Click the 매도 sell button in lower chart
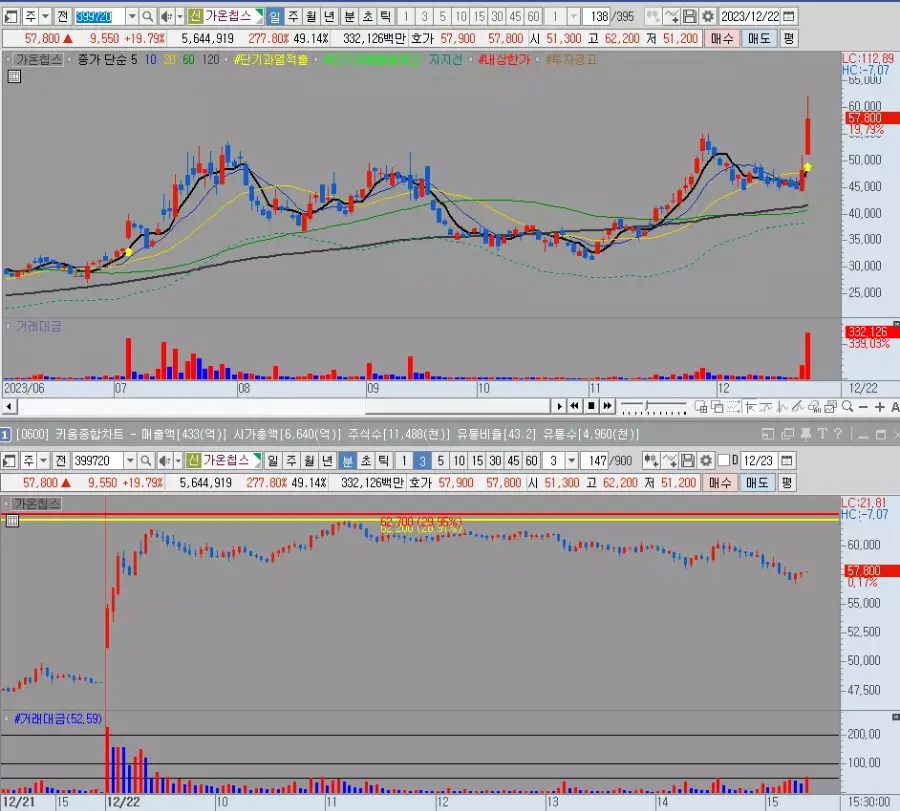The height and width of the screenshot is (811, 900). coord(757,483)
